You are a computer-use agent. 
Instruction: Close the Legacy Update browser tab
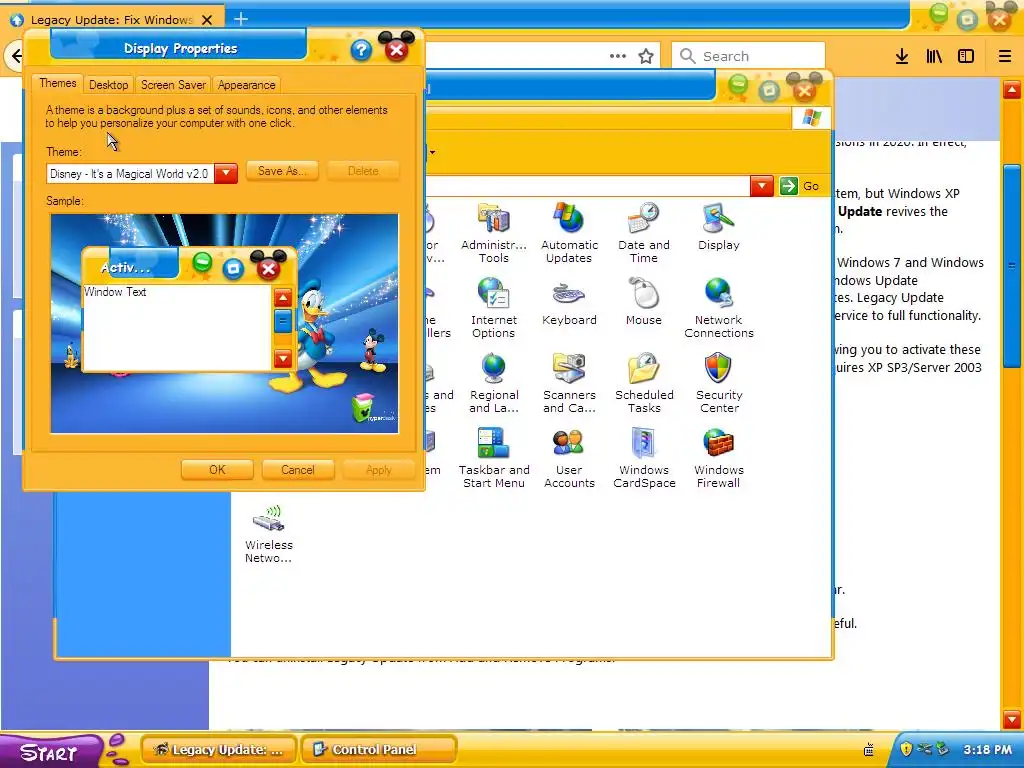207,20
